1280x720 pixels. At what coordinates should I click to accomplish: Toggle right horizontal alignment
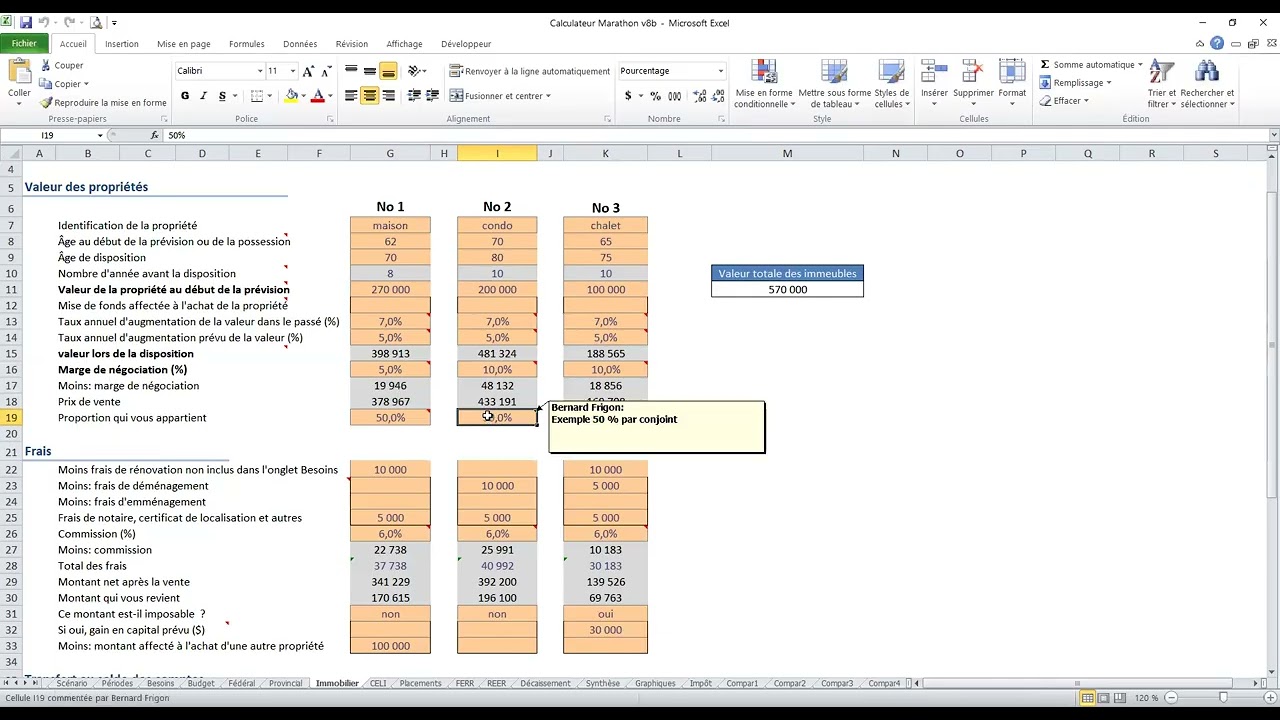[389, 96]
